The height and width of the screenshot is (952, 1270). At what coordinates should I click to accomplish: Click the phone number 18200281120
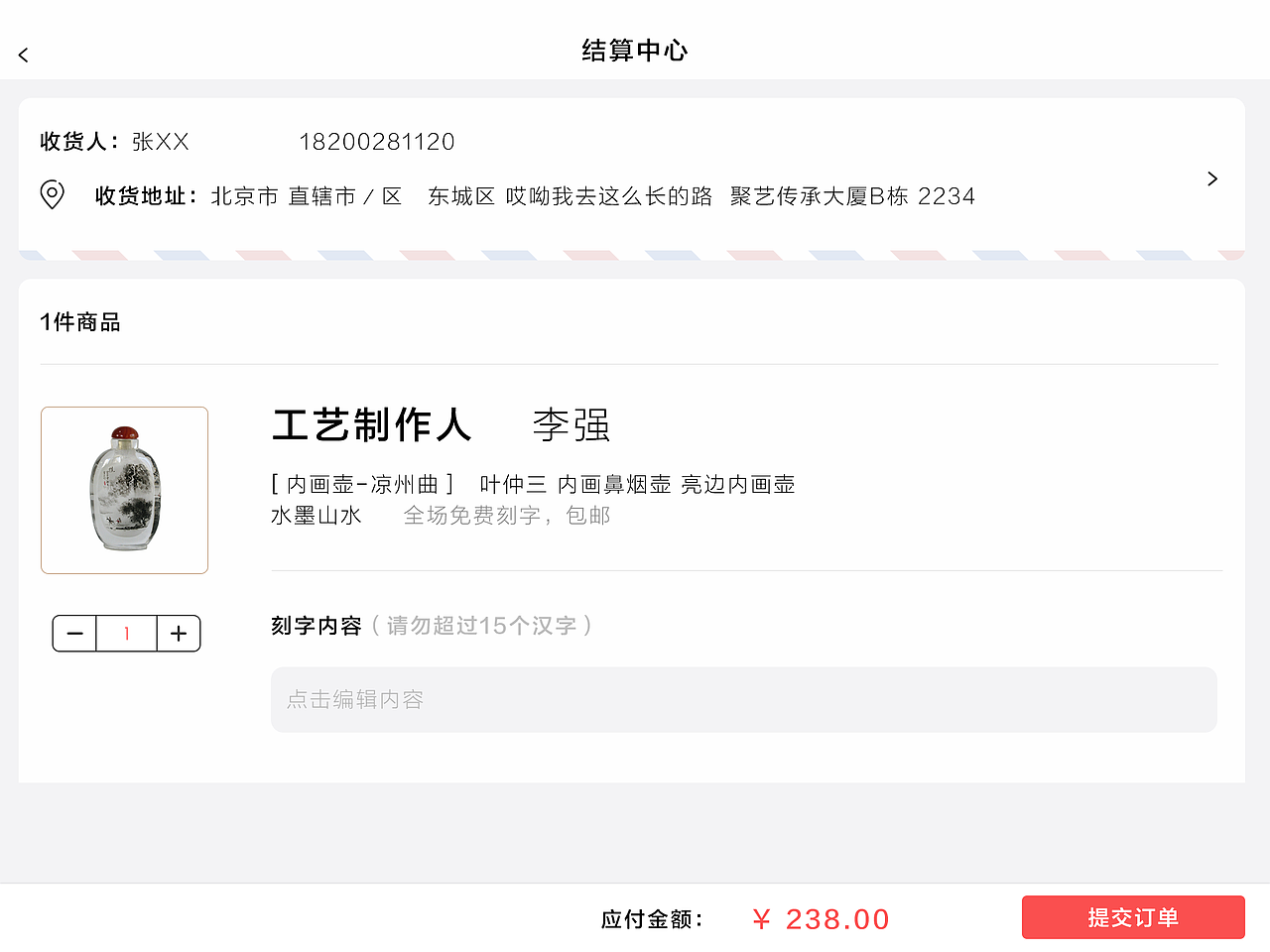[x=377, y=142]
